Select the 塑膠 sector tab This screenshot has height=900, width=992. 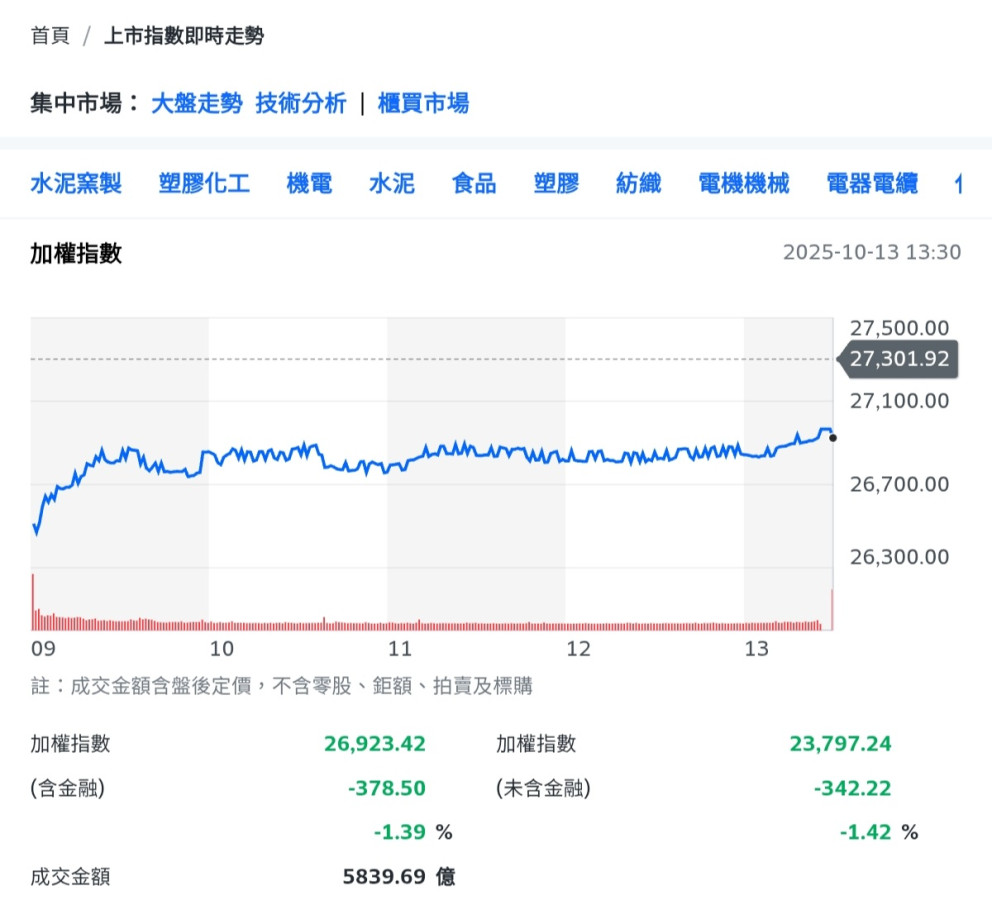pos(557,183)
